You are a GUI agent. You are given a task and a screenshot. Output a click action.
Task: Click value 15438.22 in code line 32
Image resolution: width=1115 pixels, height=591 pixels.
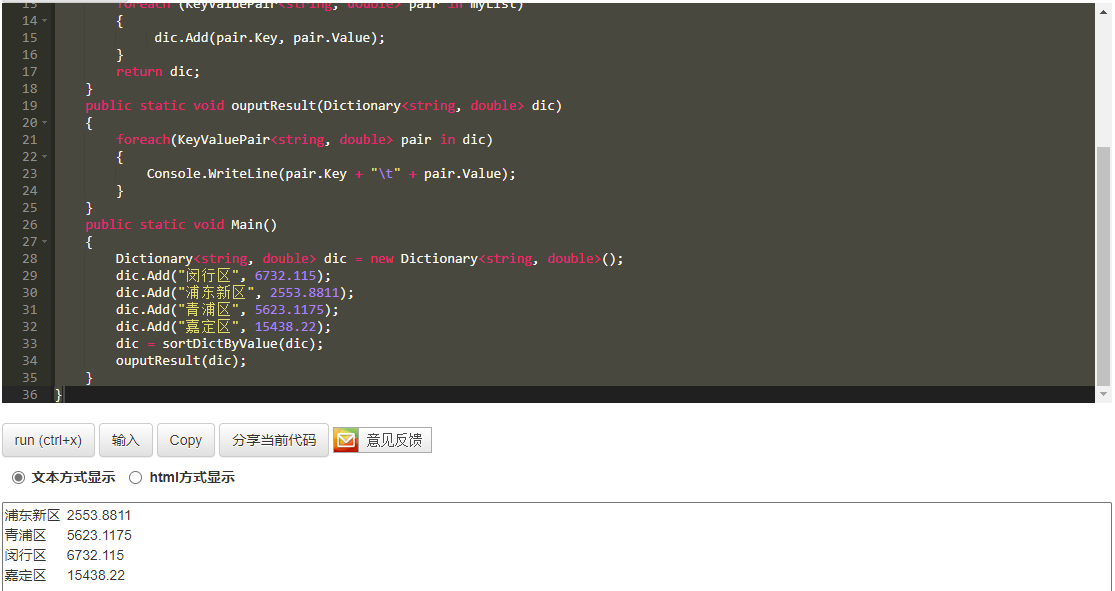[x=285, y=327]
